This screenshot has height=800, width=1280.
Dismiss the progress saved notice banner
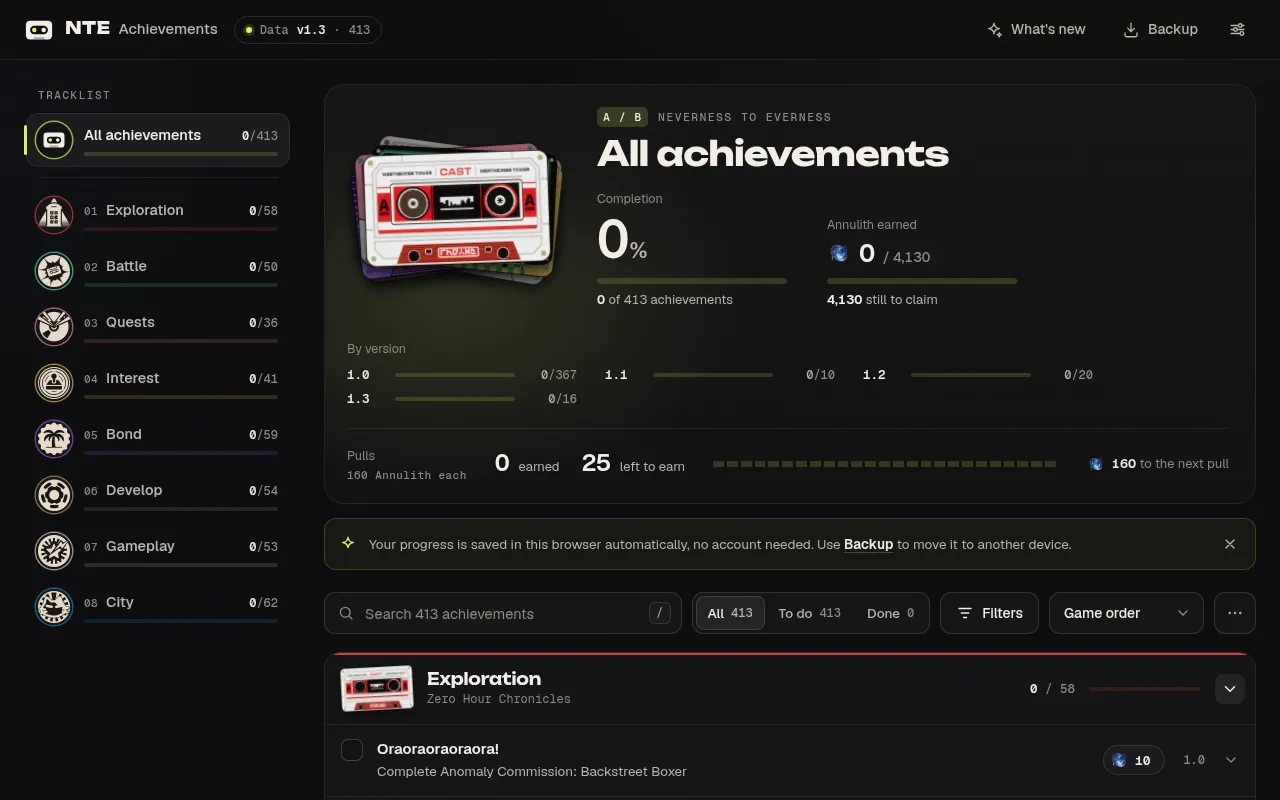tap(1230, 544)
